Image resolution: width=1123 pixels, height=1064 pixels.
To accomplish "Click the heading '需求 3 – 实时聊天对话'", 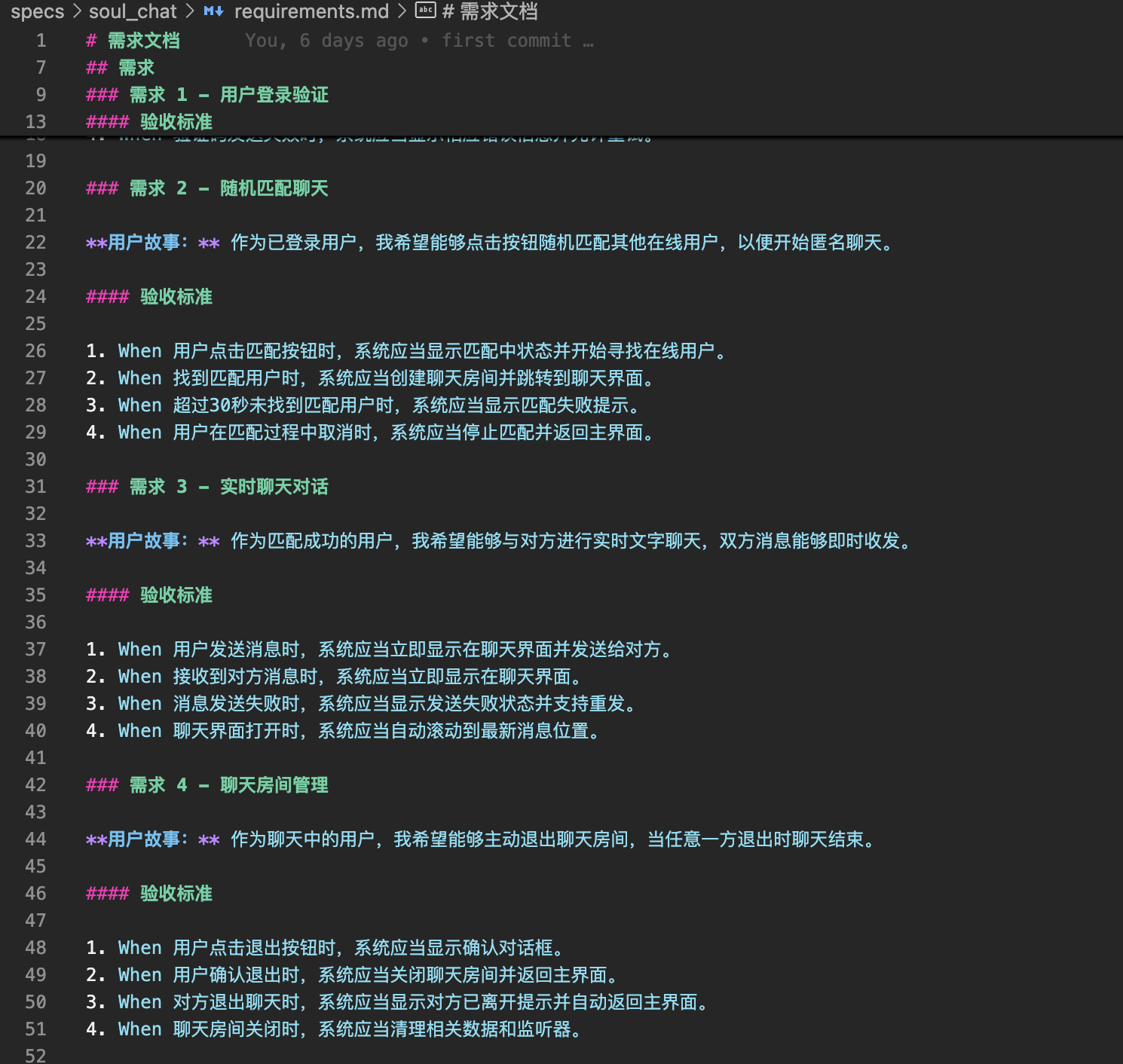I will [228, 487].
